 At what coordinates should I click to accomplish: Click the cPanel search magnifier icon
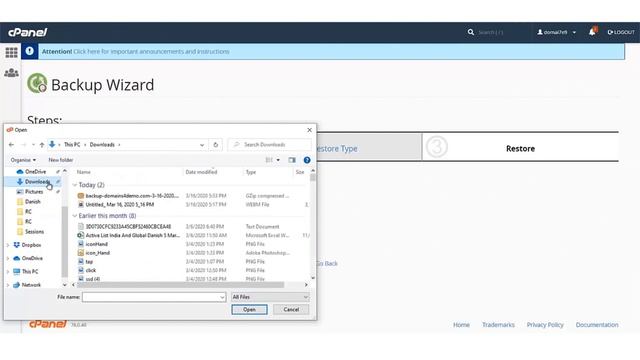point(471,32)
